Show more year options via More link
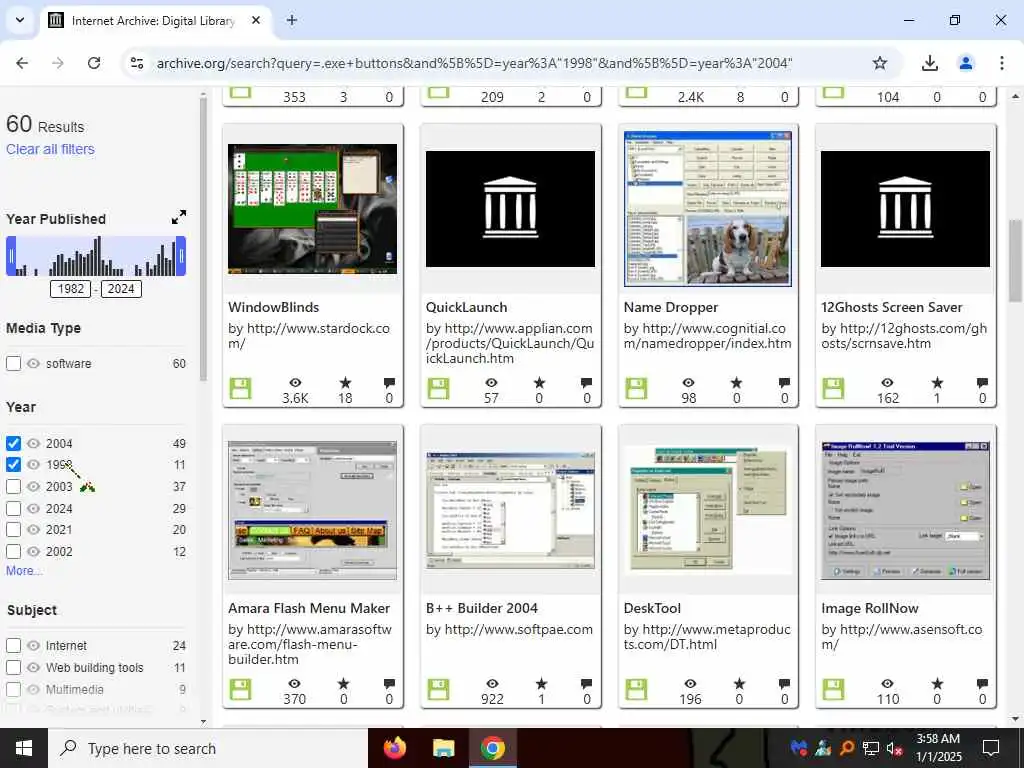This screenshot has height=768, width=1024. coord(24,571)
